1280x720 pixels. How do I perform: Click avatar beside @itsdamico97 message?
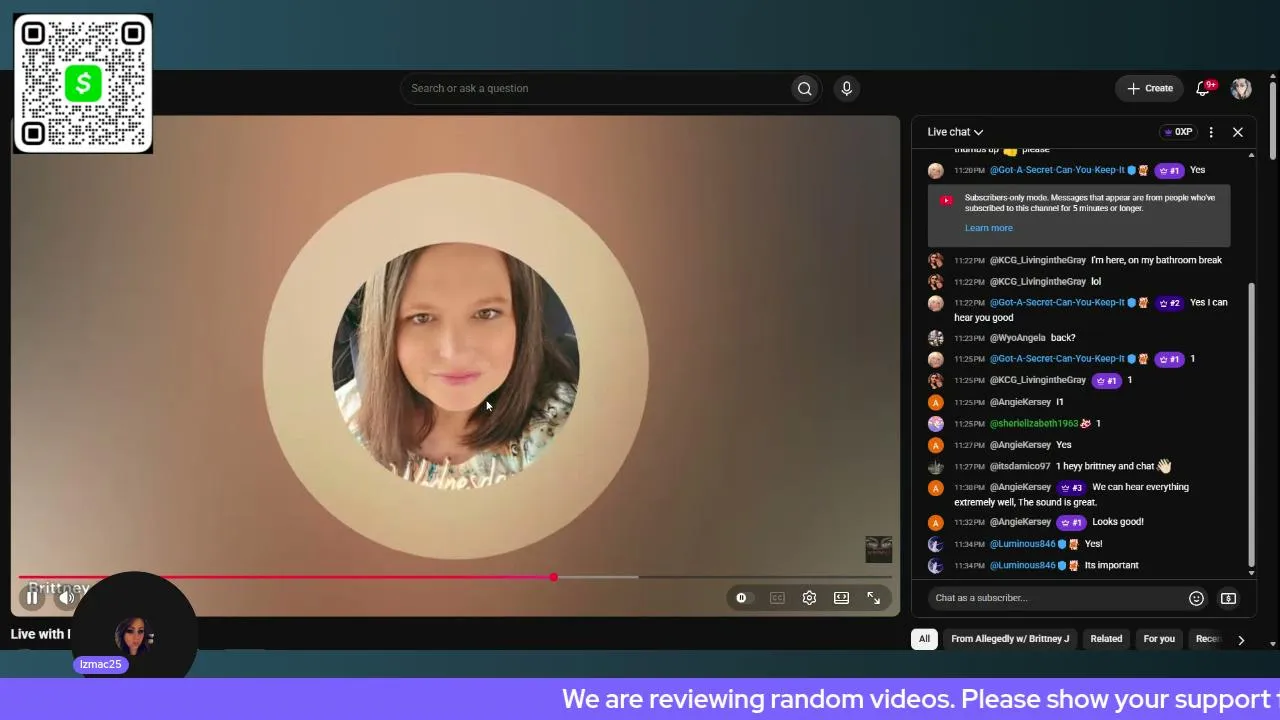tap(935, 466)
